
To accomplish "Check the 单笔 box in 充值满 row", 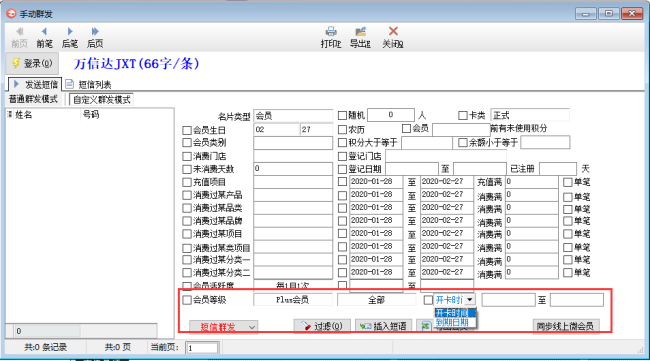I will (x=568, y=182).
